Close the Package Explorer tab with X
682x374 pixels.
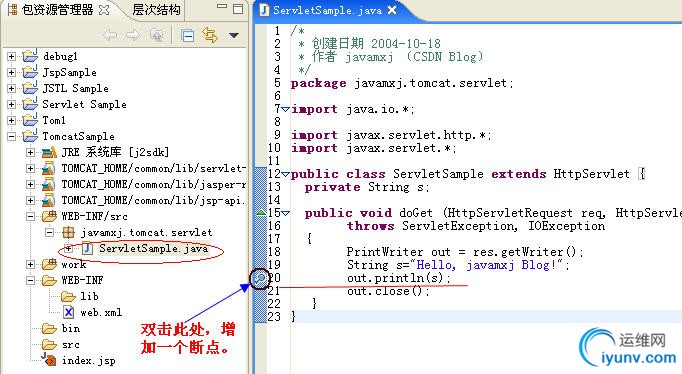pyautogui.click(x=104, y=10)
